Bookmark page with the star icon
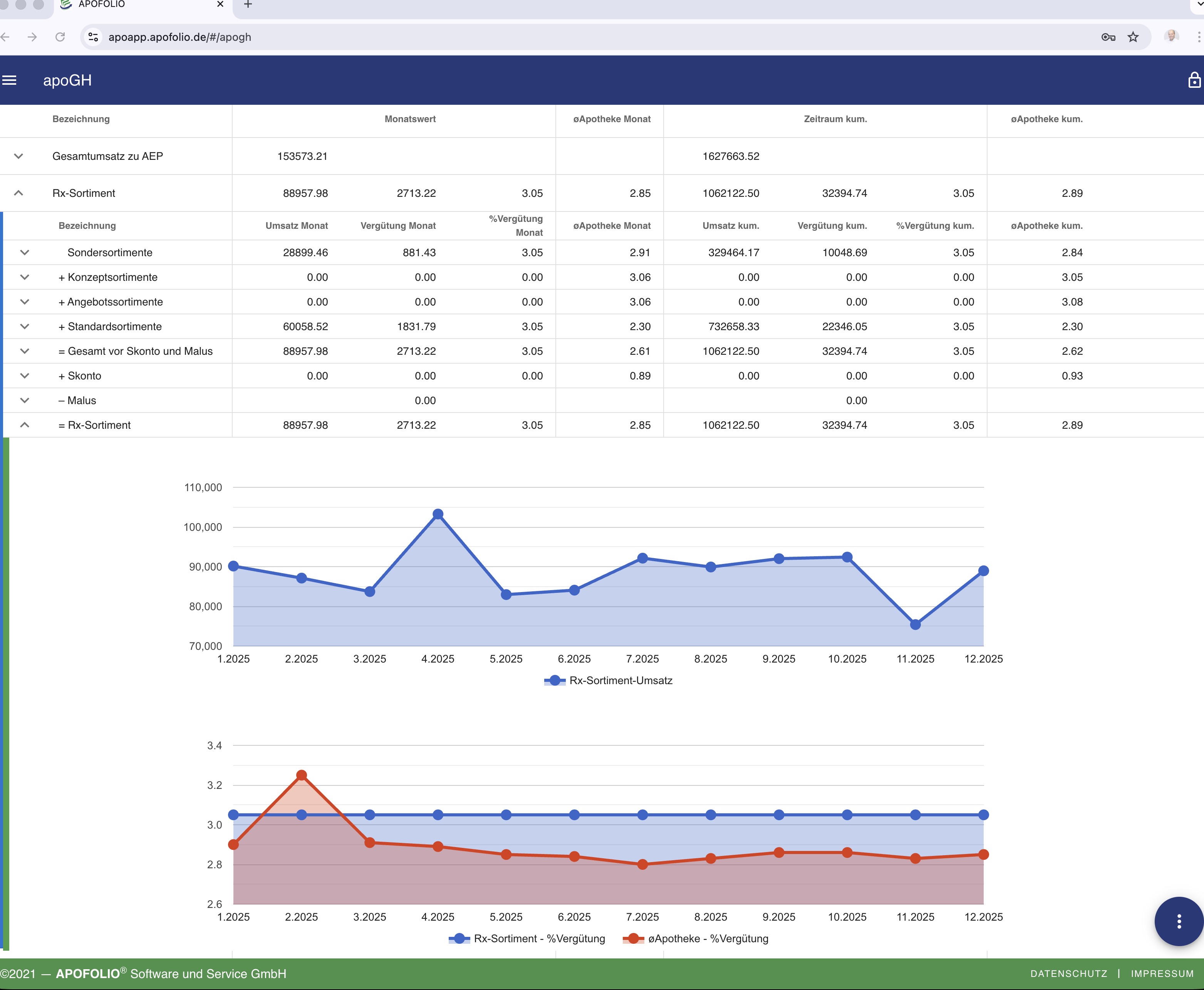 click(1133, 37)
